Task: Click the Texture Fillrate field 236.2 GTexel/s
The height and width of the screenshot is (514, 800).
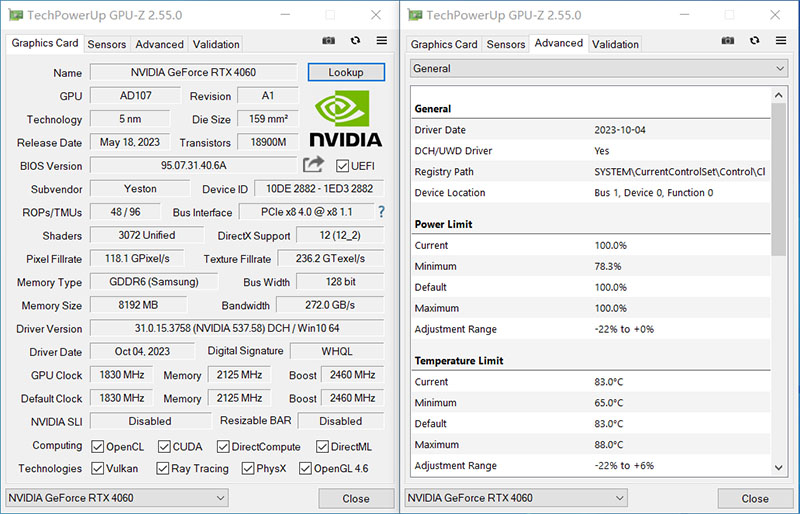Action: coord(331,258)
